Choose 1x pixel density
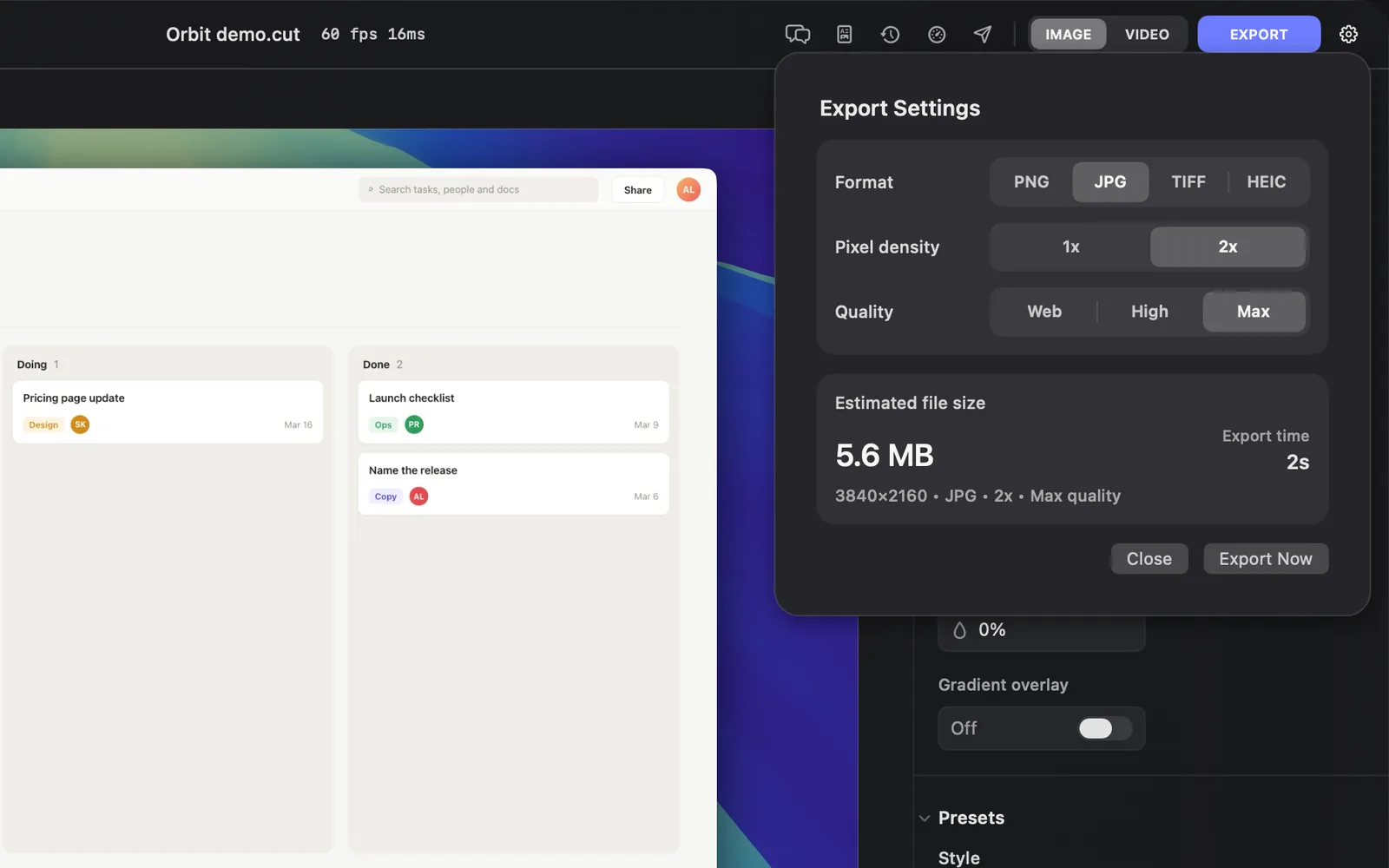 pyautogui.click(x=1071, y=247)
